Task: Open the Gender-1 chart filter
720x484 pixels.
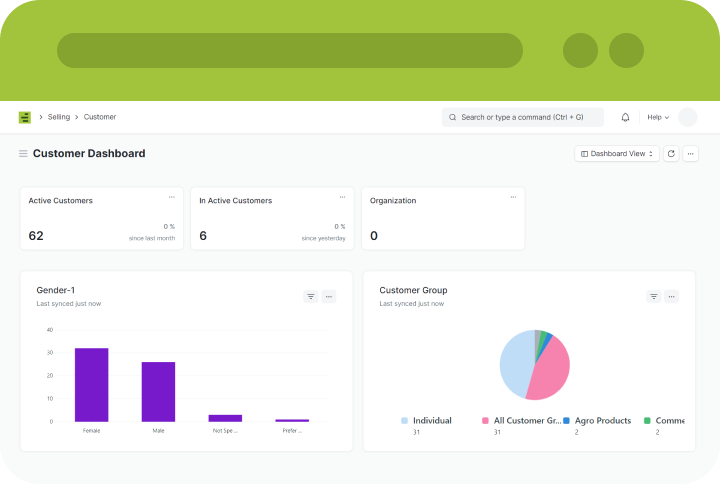Action: tap(311, 296)
